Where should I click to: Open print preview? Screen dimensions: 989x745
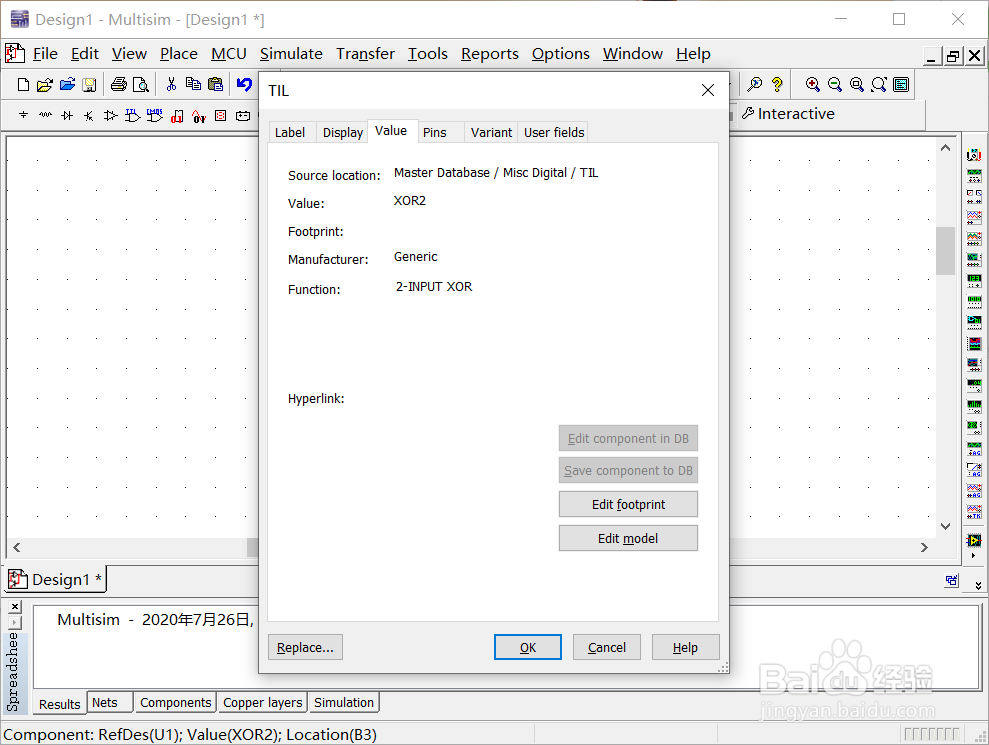point(141,85)
